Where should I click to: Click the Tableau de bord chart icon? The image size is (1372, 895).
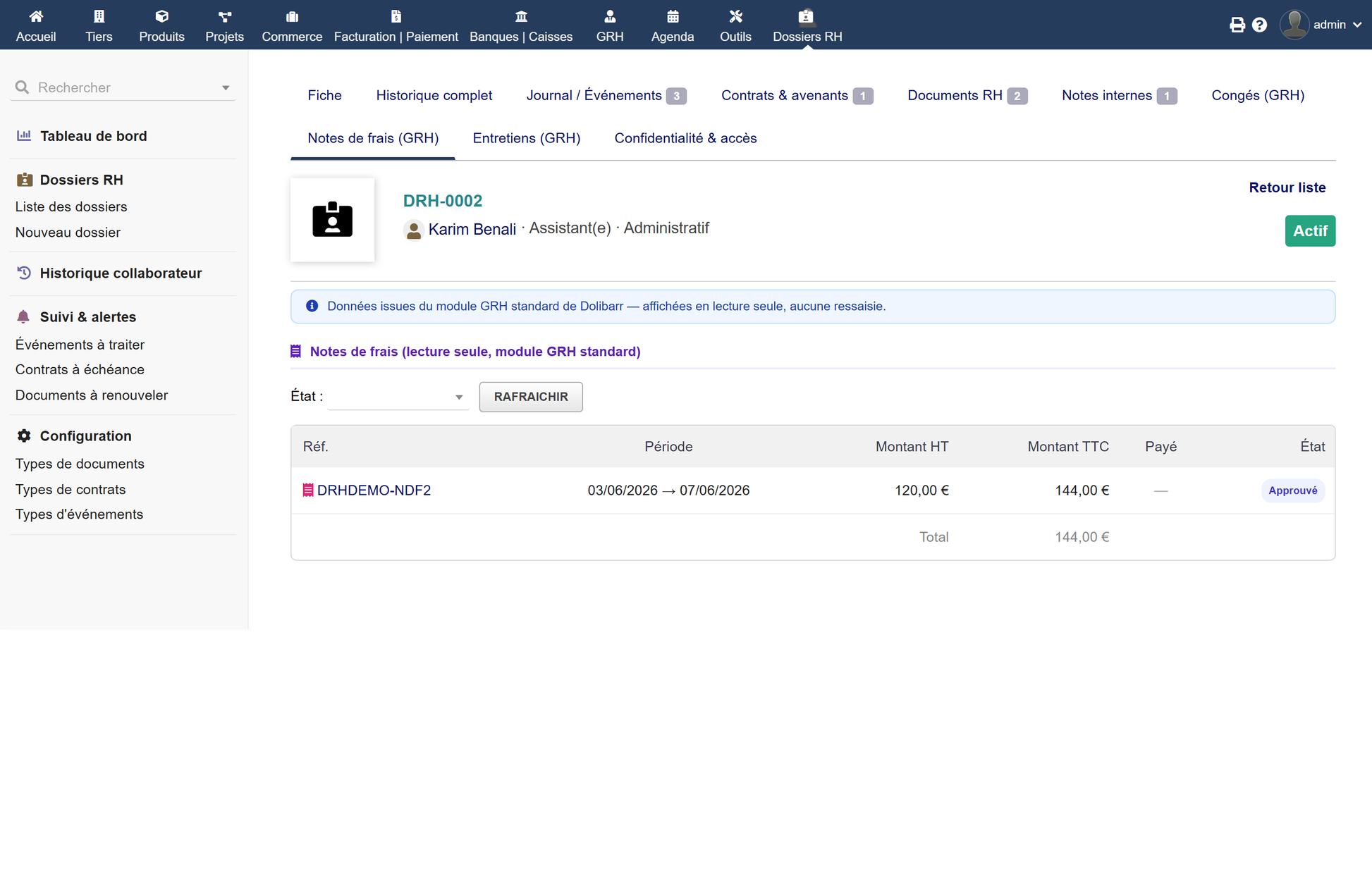tap(24, 135)
